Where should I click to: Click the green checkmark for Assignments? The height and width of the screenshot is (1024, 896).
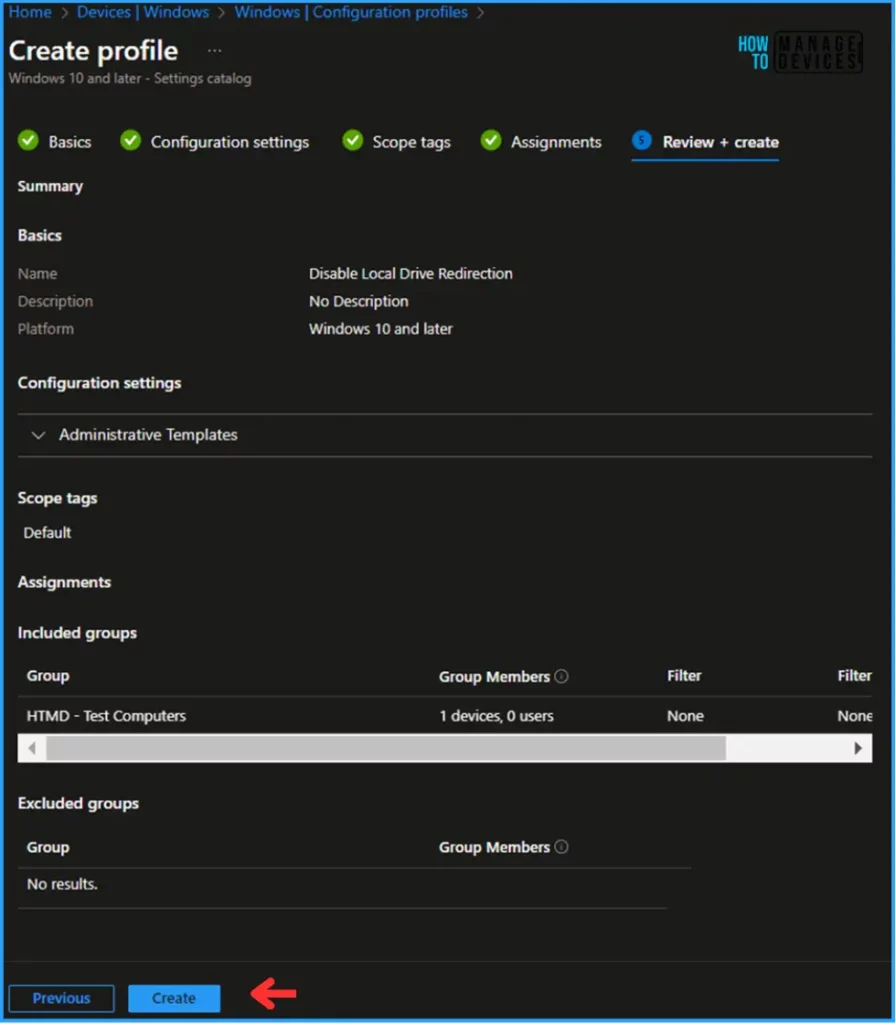click(x=490, y=140)
